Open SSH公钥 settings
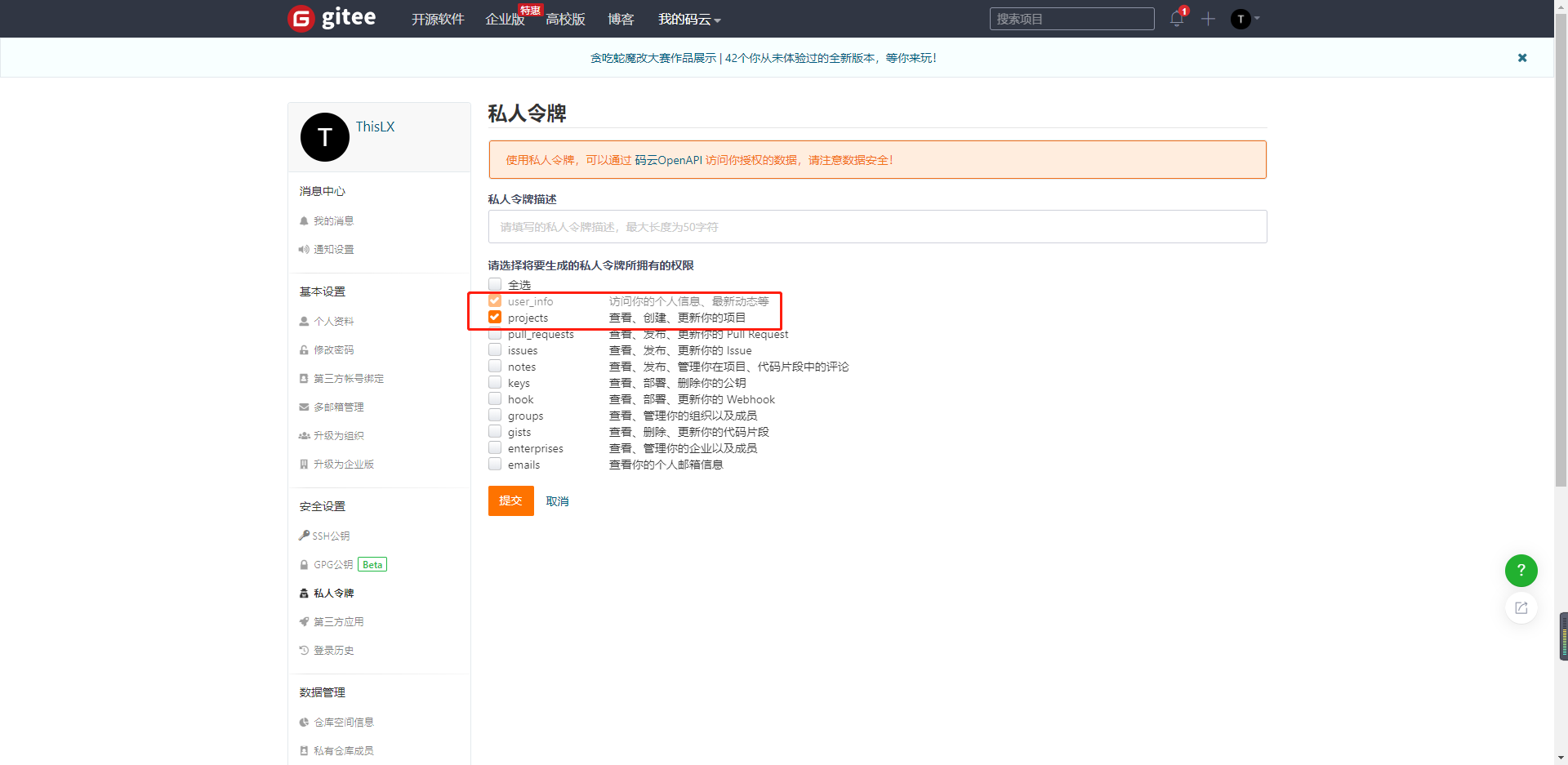Image resolution: width=1568 pixels, height=765 pixels. 331,536
